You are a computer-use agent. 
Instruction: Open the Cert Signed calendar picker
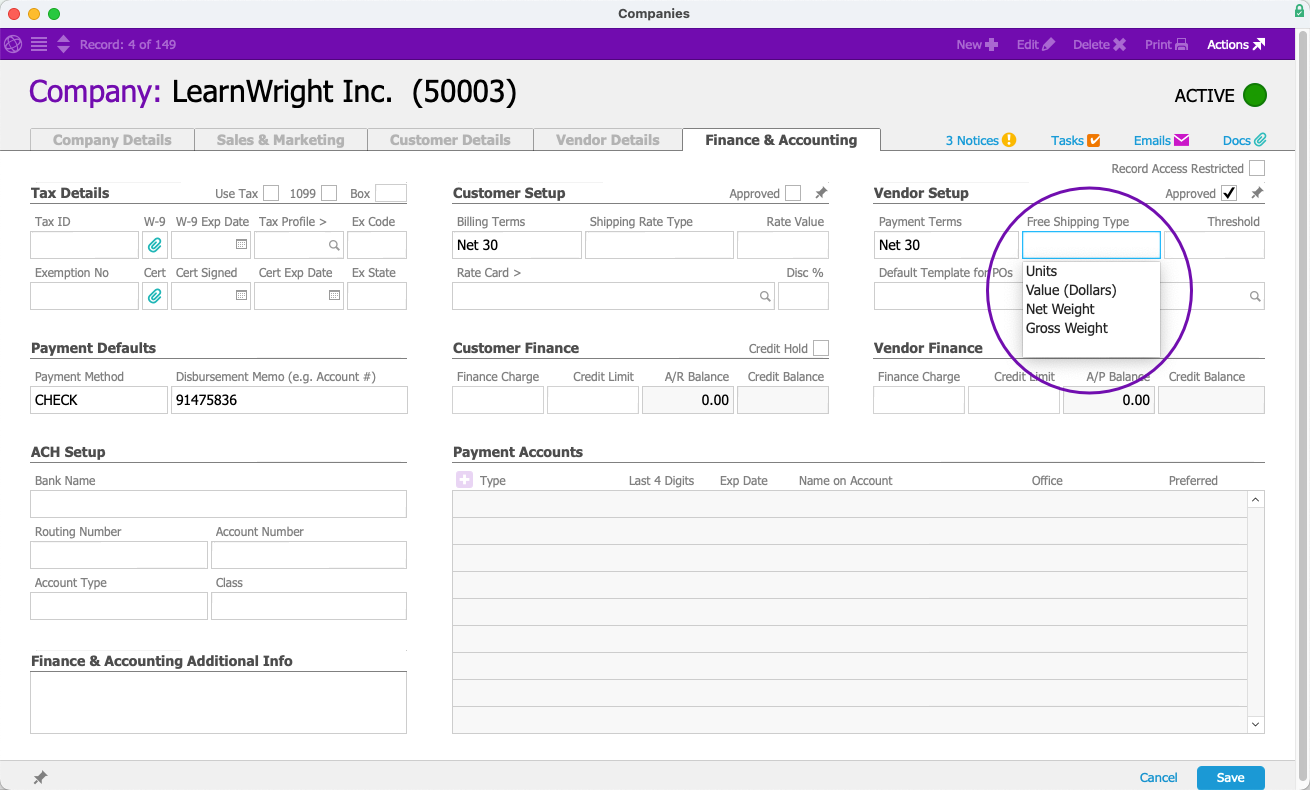241,295
